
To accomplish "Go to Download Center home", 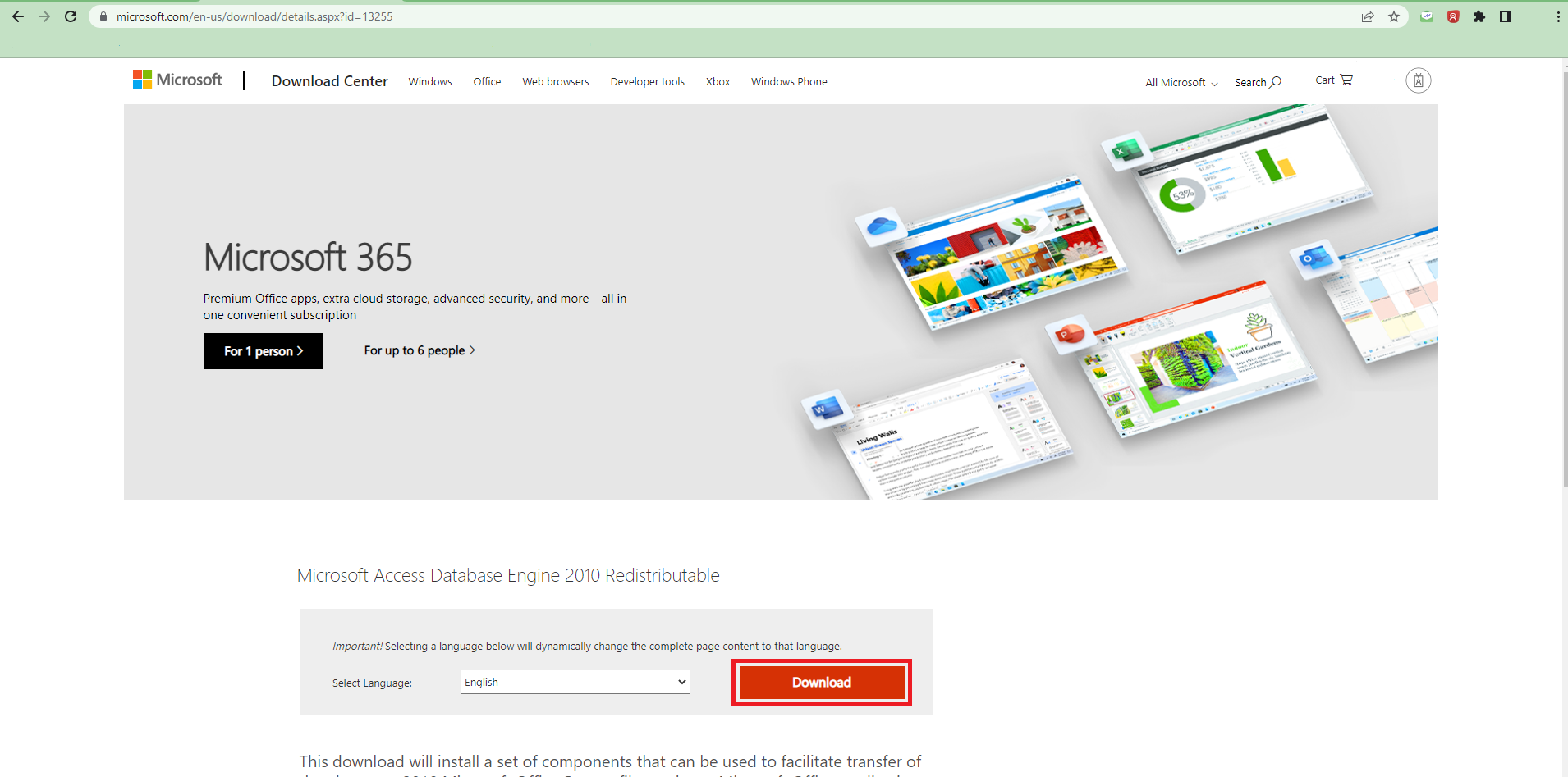I will pyautogui.click(x=330, y=80).
